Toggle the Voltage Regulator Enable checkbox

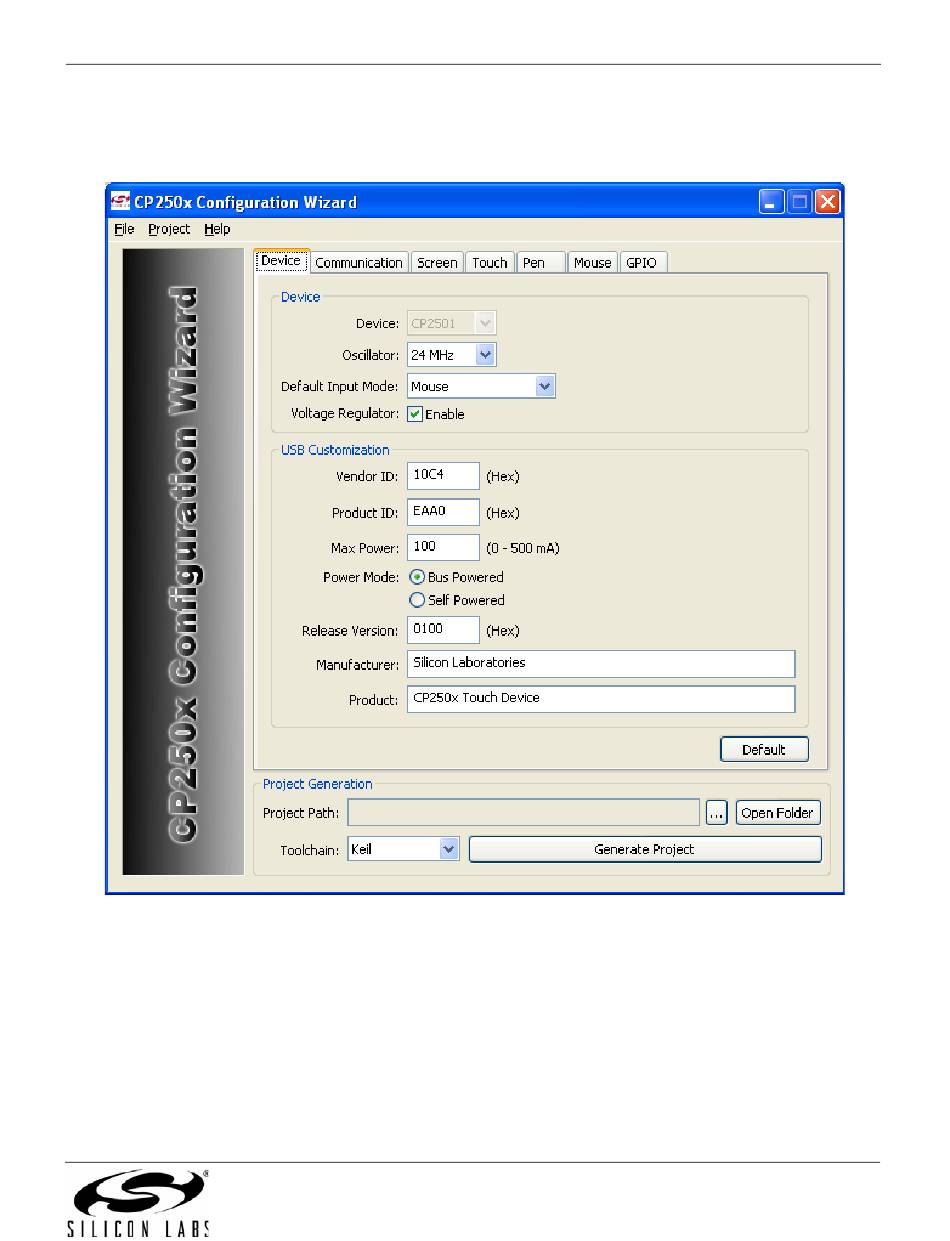416,414
